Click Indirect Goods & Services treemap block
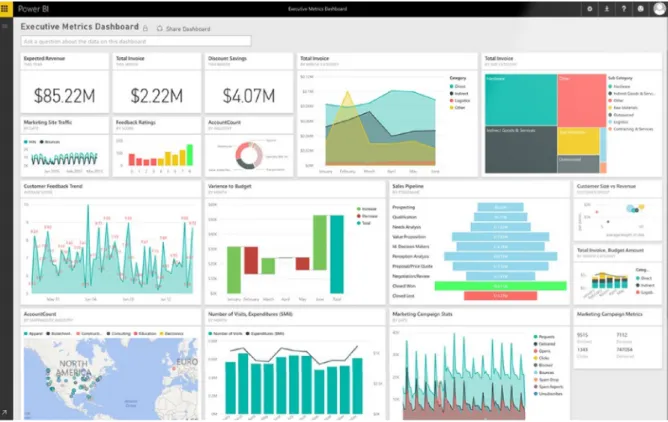Viewport: 668px width, 422px height. (x=521, y=150)
